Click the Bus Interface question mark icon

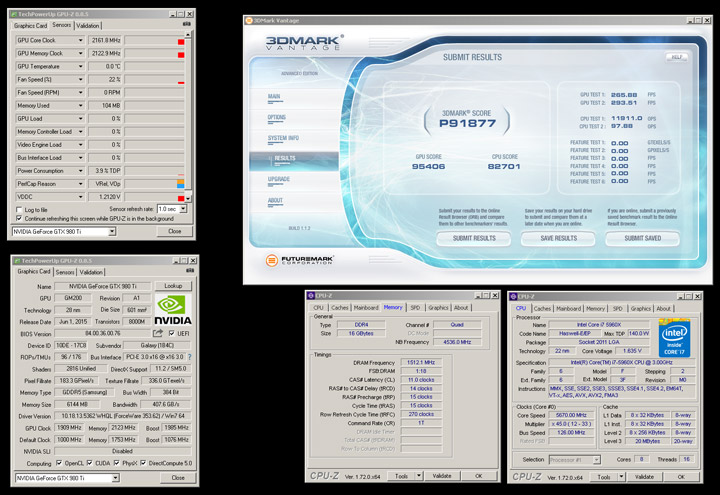coord(190,357)
